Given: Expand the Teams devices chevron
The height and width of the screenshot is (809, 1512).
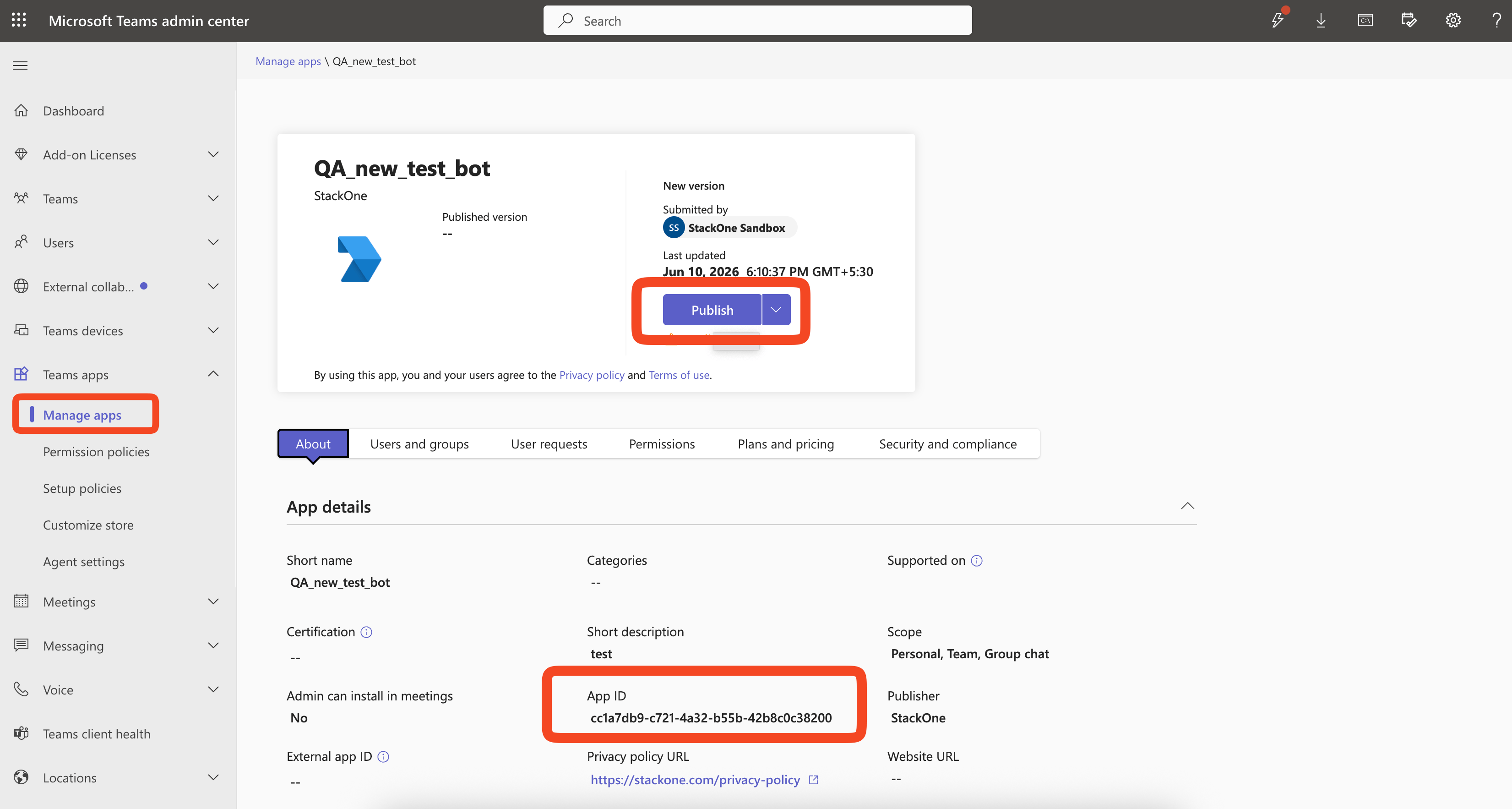Looking at the screenshot, I should click(x=214, y=331).
